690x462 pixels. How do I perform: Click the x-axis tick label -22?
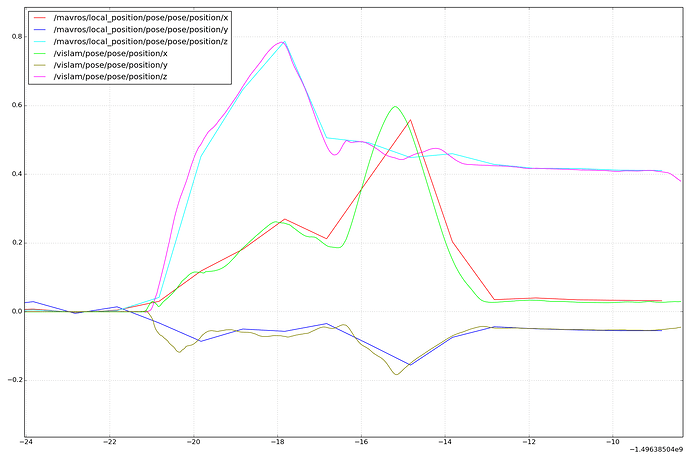tap(110, 442)
